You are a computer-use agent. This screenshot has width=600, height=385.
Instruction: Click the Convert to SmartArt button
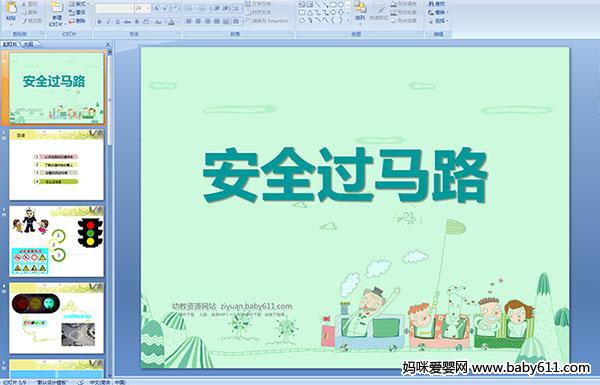point(268,21)
